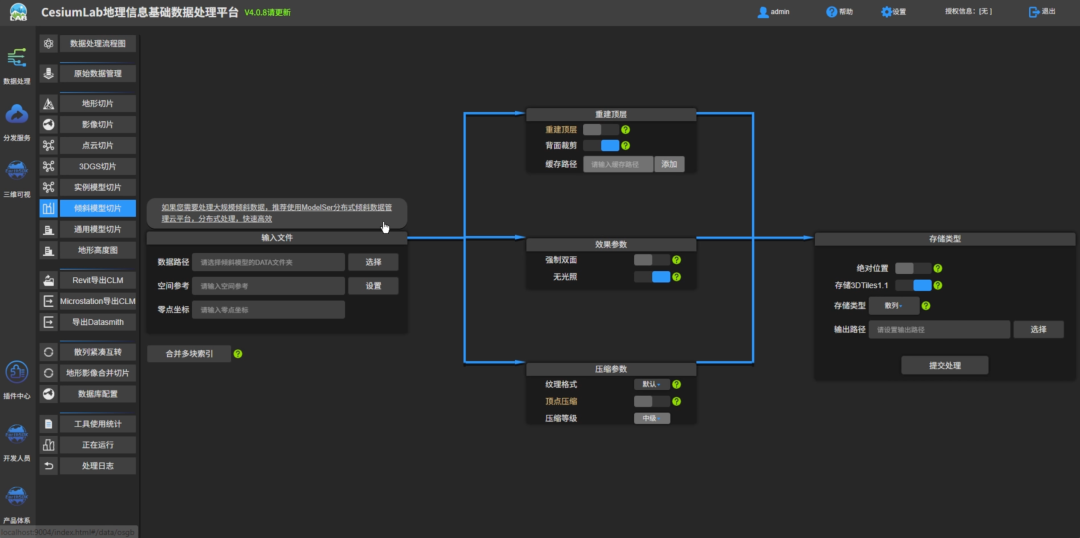1080x538 pixels.
Task: Click the icon beside 点云切片
Action: [48, 145]
